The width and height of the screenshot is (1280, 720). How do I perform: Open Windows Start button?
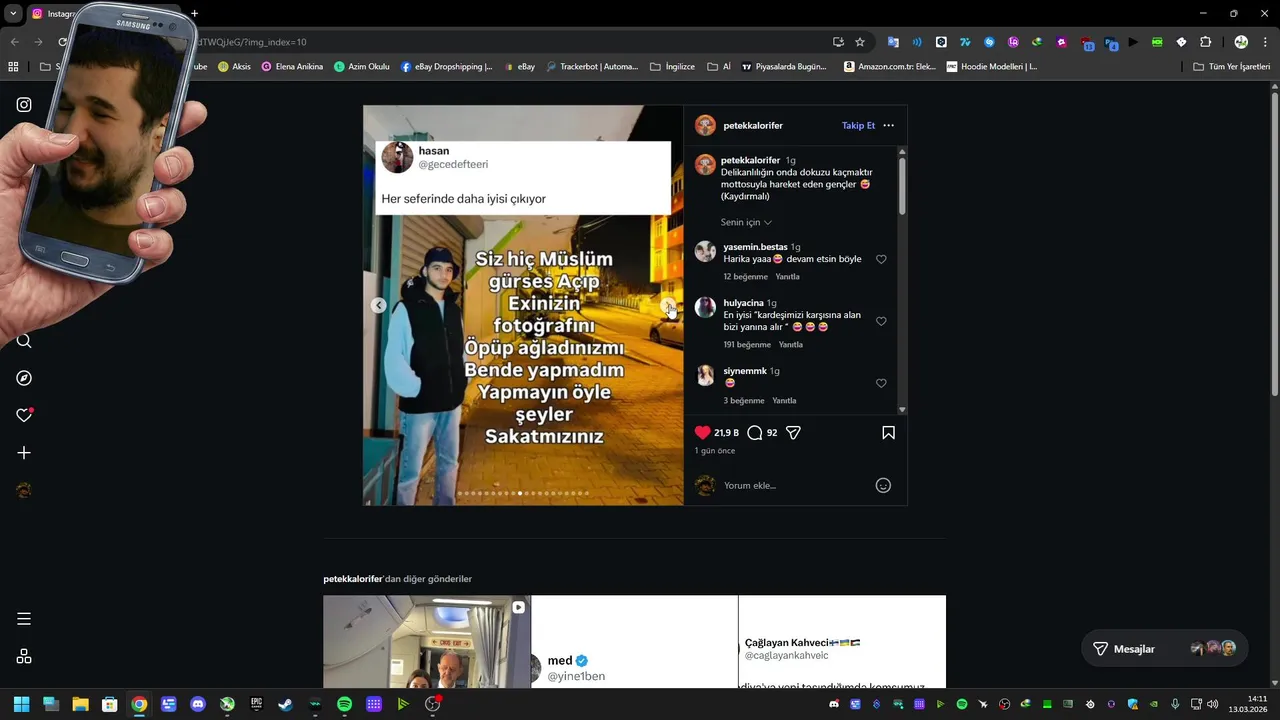point(21,704)
